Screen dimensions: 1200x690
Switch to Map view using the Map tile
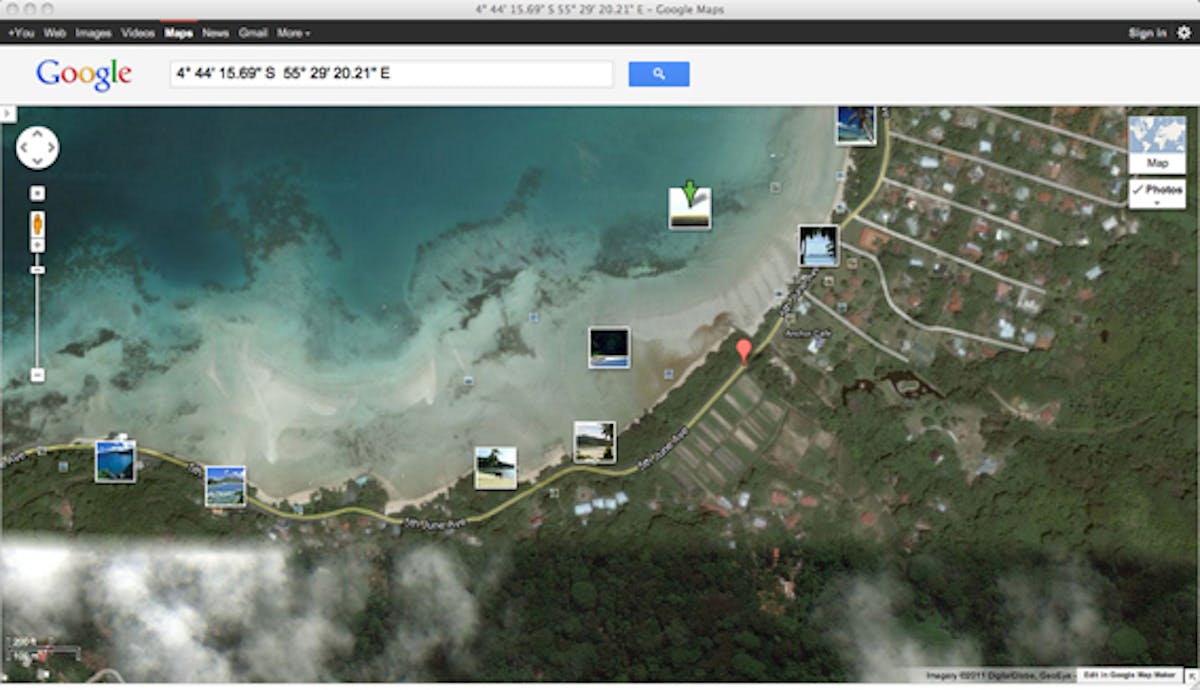pos(1157,144)
